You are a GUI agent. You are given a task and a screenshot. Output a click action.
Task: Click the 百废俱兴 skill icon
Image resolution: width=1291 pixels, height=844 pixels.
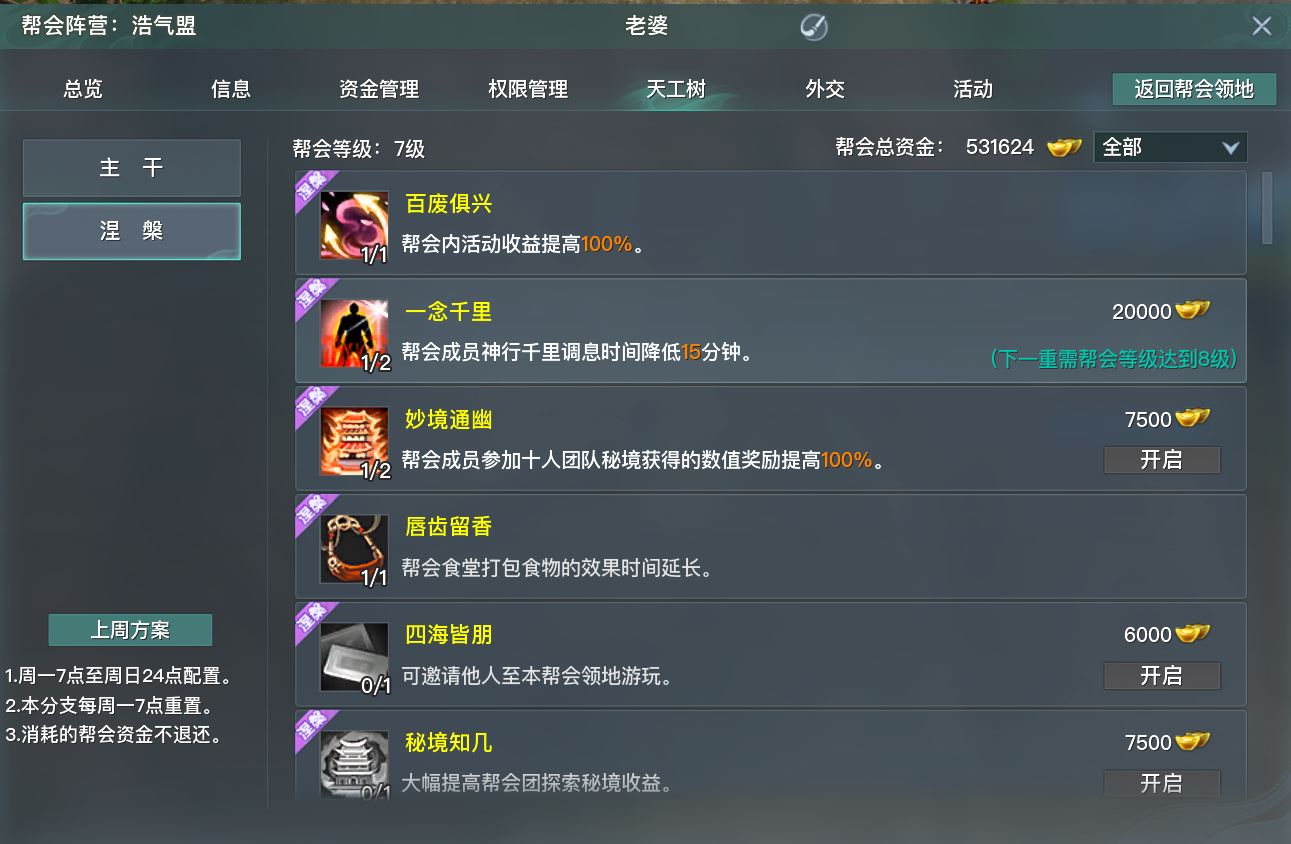tap(354, 225)
